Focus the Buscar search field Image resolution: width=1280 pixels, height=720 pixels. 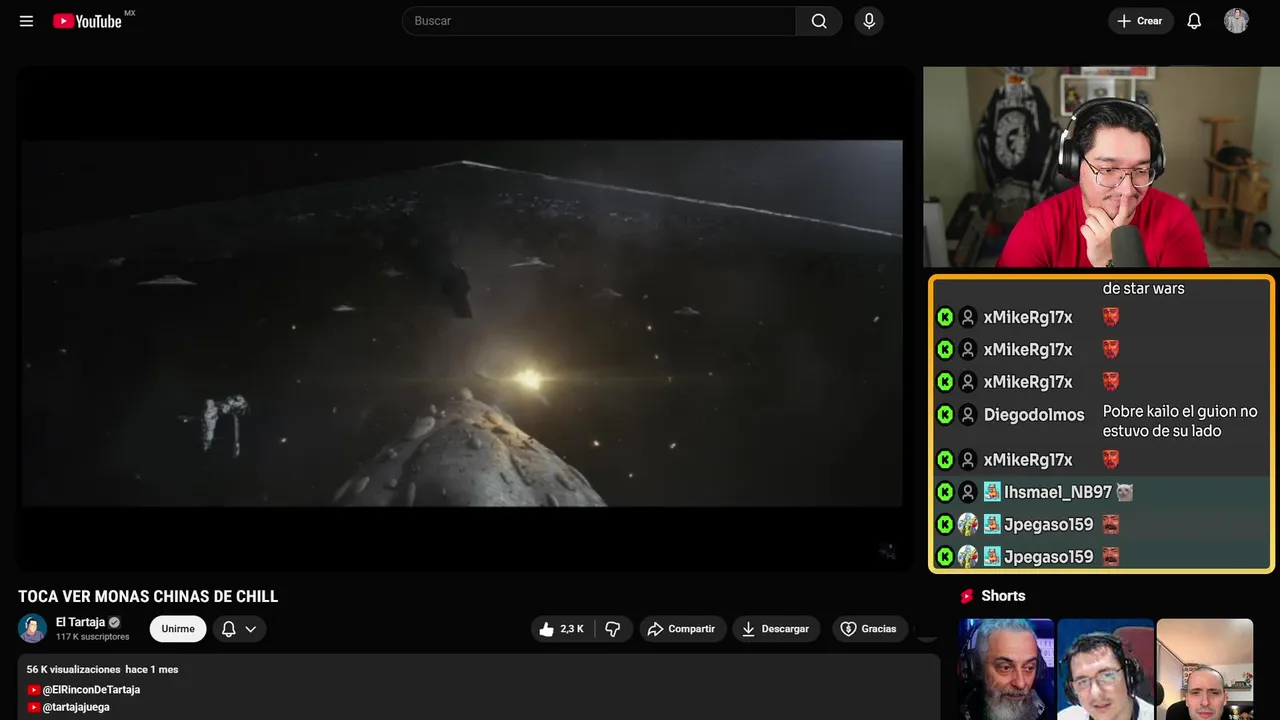[x=599, y=21]
